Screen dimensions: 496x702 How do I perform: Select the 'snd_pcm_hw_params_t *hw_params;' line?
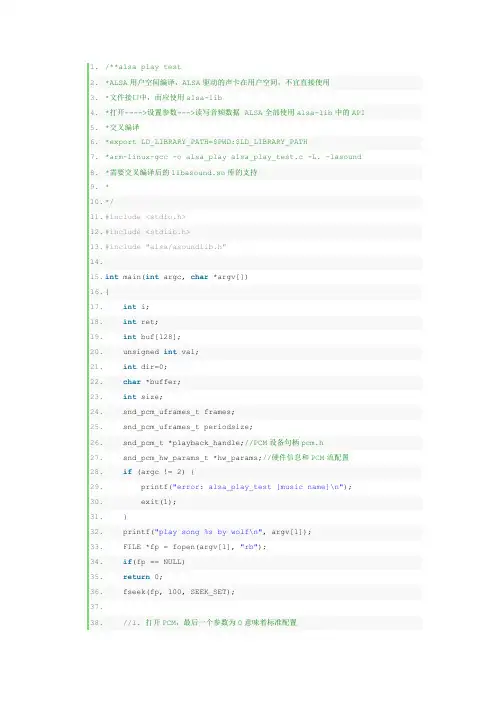coord(236,457)
